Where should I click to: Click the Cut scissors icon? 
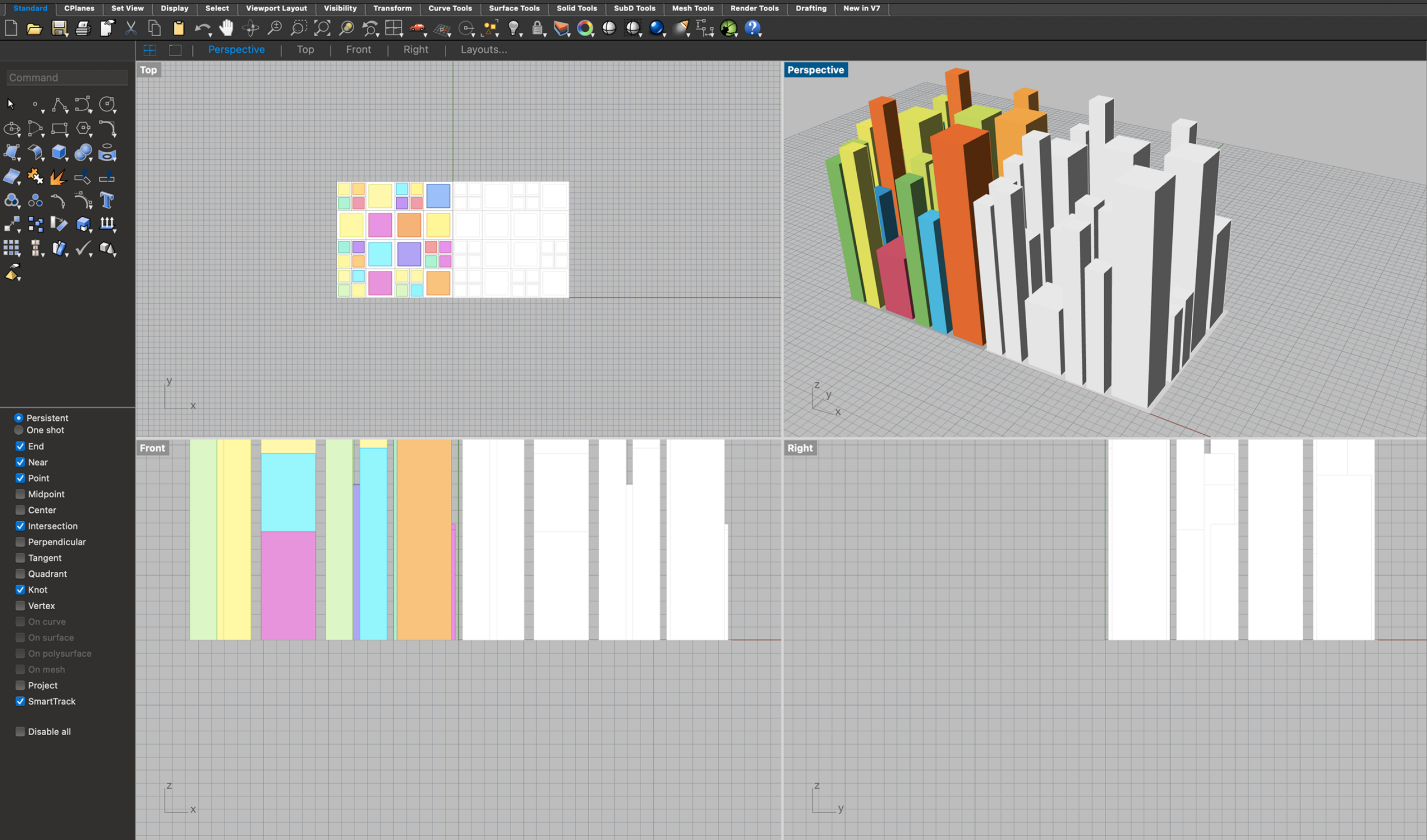131,28
